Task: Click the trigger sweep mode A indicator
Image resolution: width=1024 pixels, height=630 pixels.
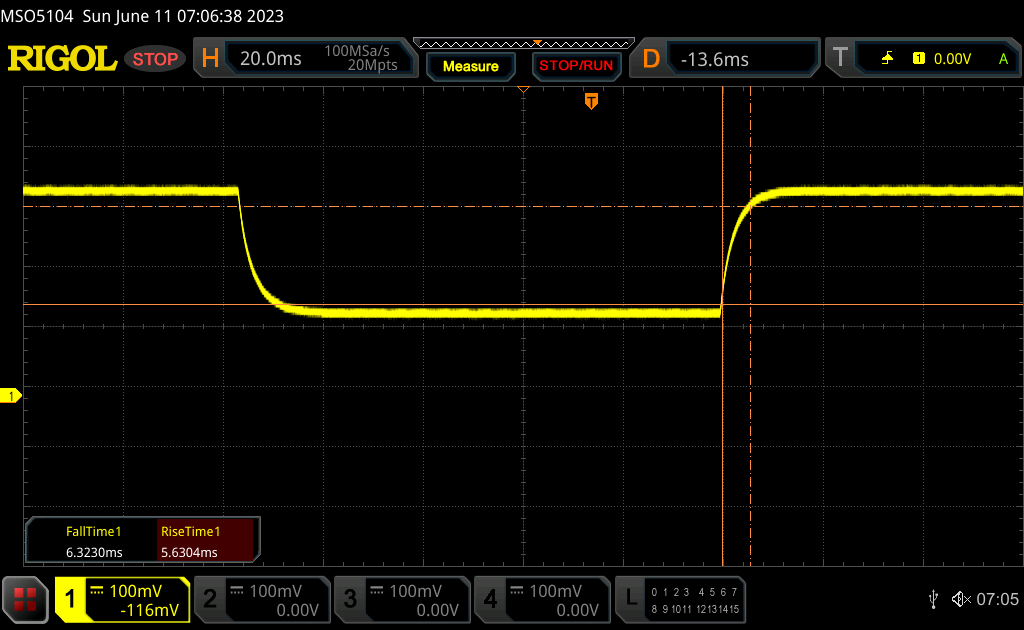Action: [1004, 59]
